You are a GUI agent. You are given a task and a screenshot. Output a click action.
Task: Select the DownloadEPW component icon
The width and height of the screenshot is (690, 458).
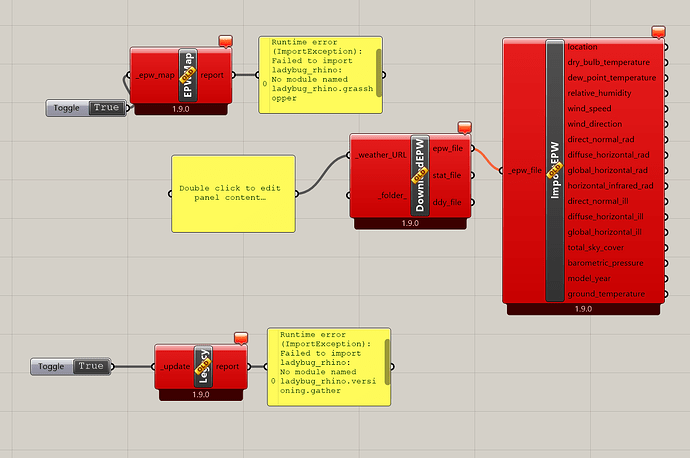(419, 175)
